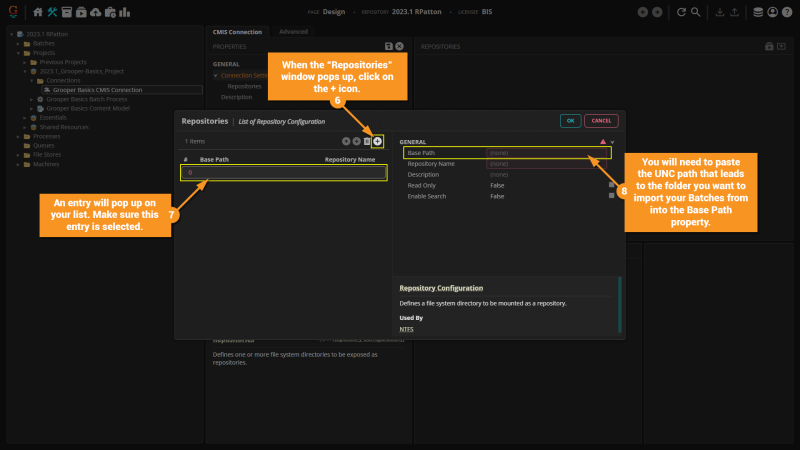Collapse the Connection Settings property group
This screenshot has height=450, width=800.
point(216,76)
